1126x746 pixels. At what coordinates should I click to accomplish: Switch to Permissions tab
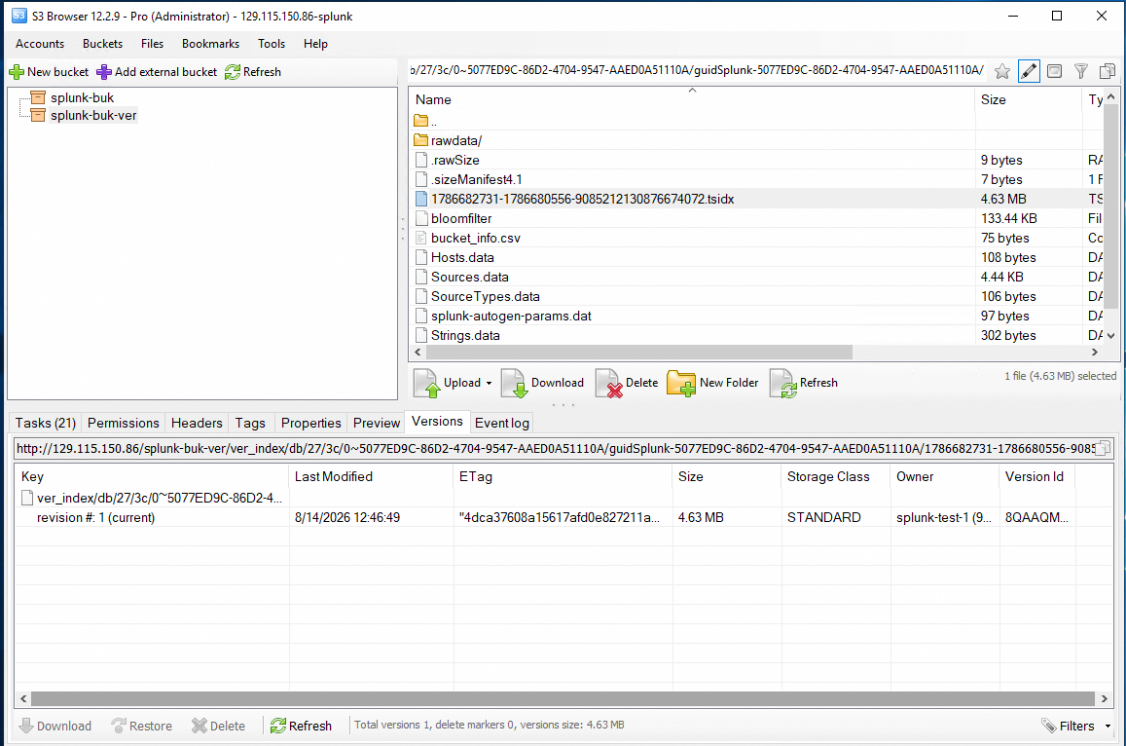point(123,423)
